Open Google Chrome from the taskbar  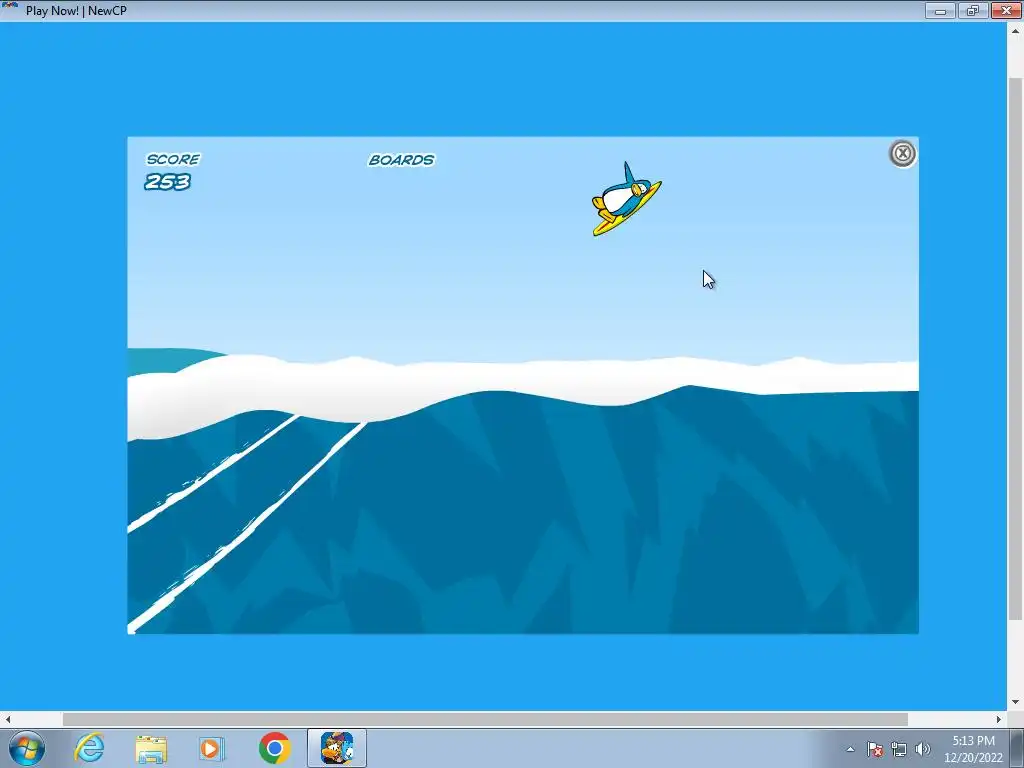coord(274,748)
